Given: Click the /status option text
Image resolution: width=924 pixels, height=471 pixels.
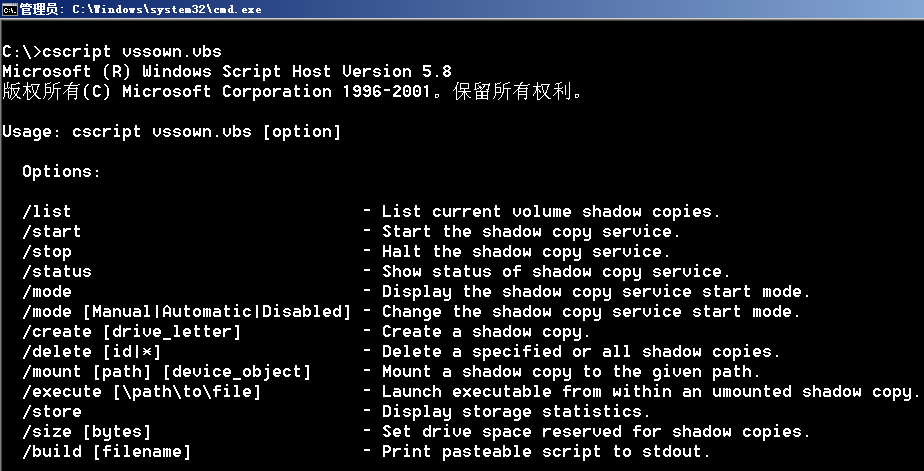Looking at the screenshot, I should coord(57,271).
